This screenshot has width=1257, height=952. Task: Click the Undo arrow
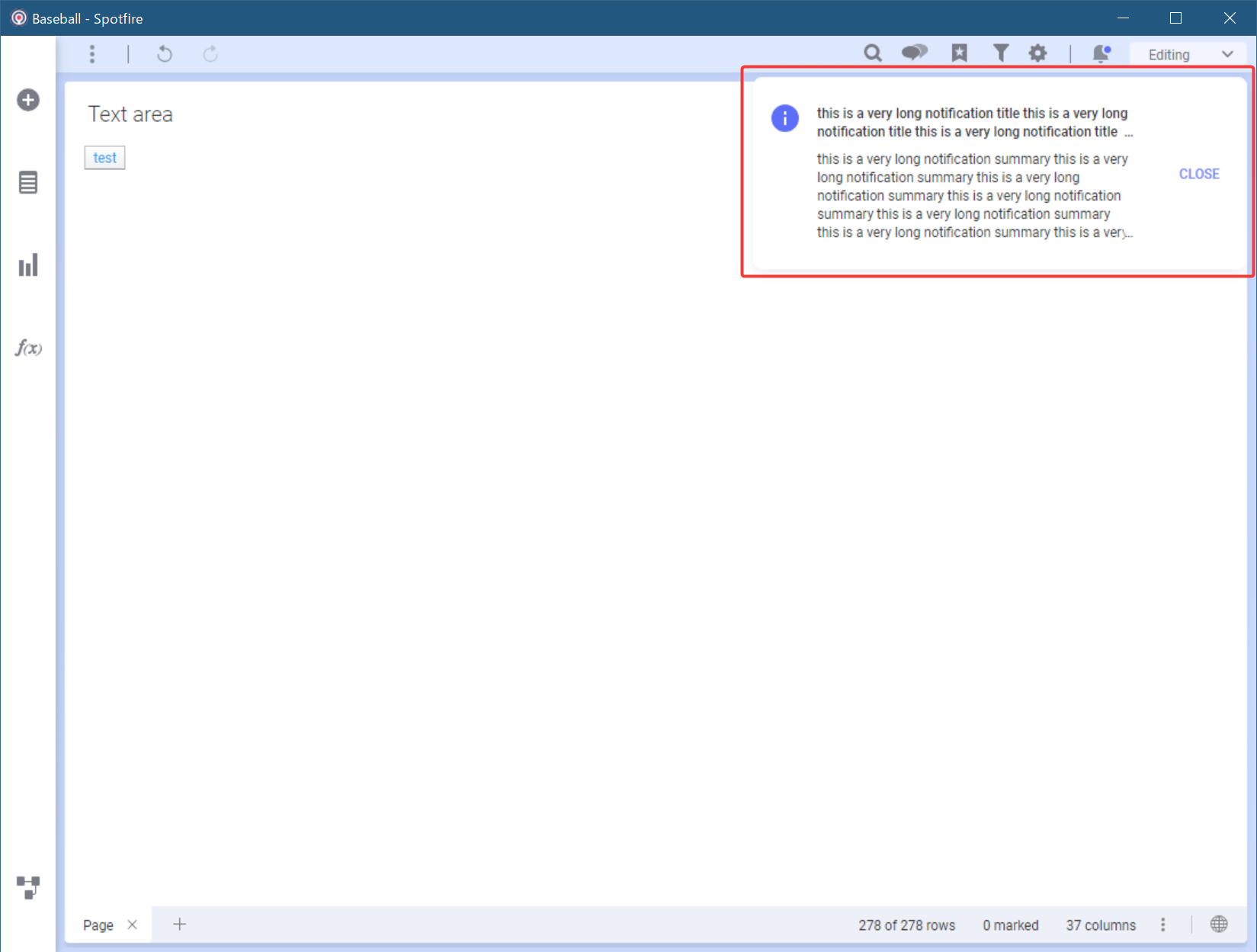165,54
